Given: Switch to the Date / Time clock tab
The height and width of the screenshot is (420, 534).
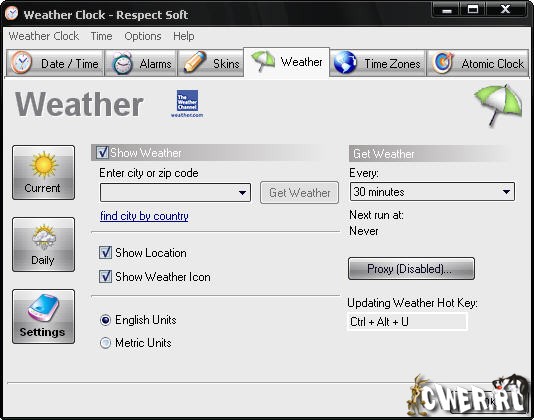Looking at the screenshot, I should (55, 63).
